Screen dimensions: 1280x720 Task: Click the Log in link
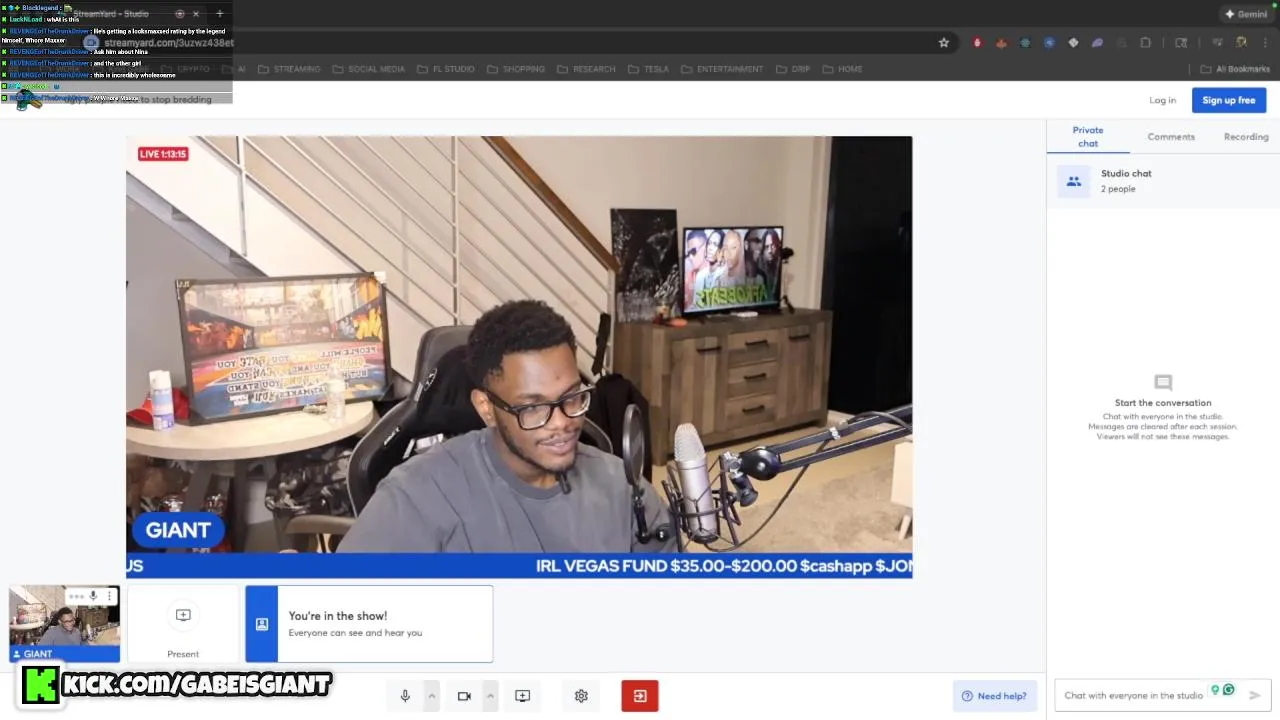pos(1162,100)
